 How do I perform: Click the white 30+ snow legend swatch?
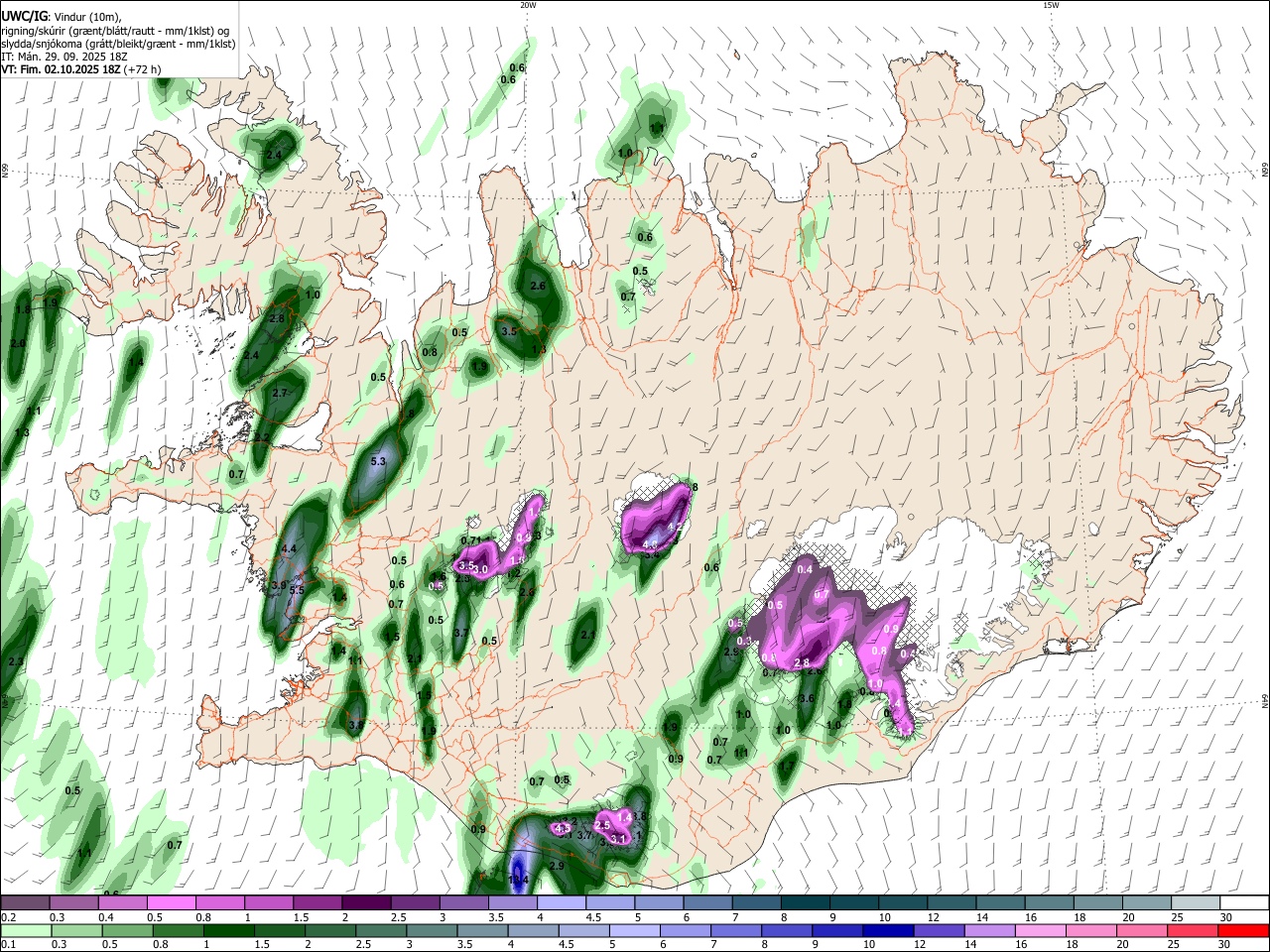point(1244,903)
